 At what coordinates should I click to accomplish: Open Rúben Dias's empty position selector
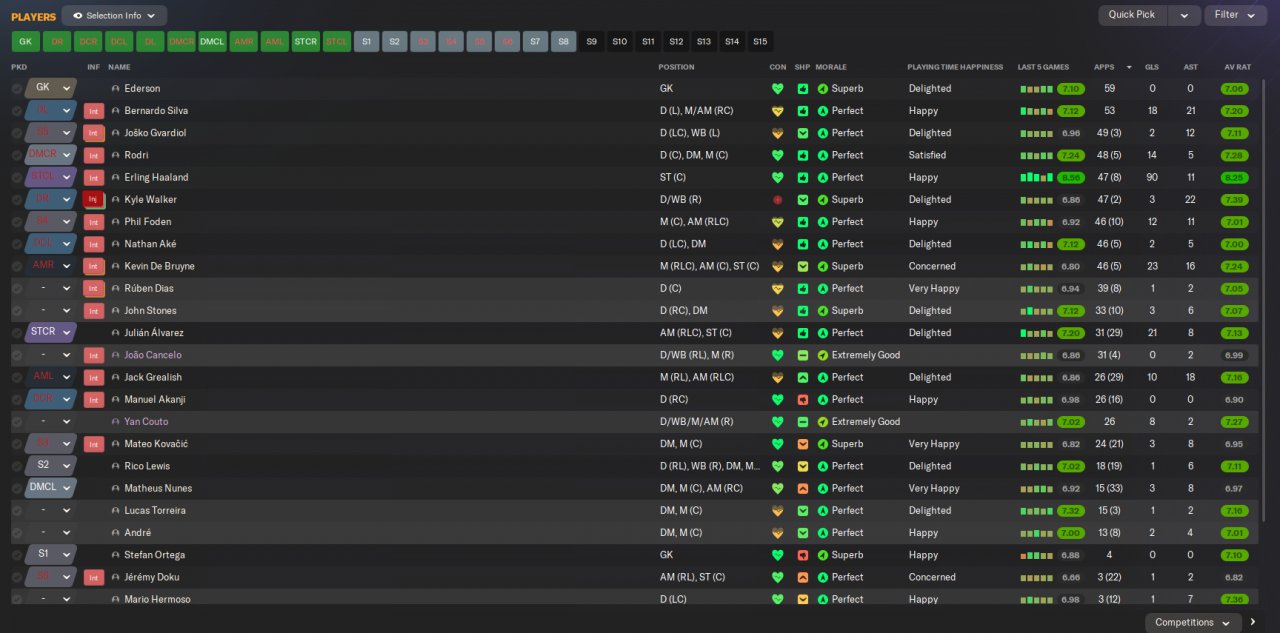click(51, 288)
